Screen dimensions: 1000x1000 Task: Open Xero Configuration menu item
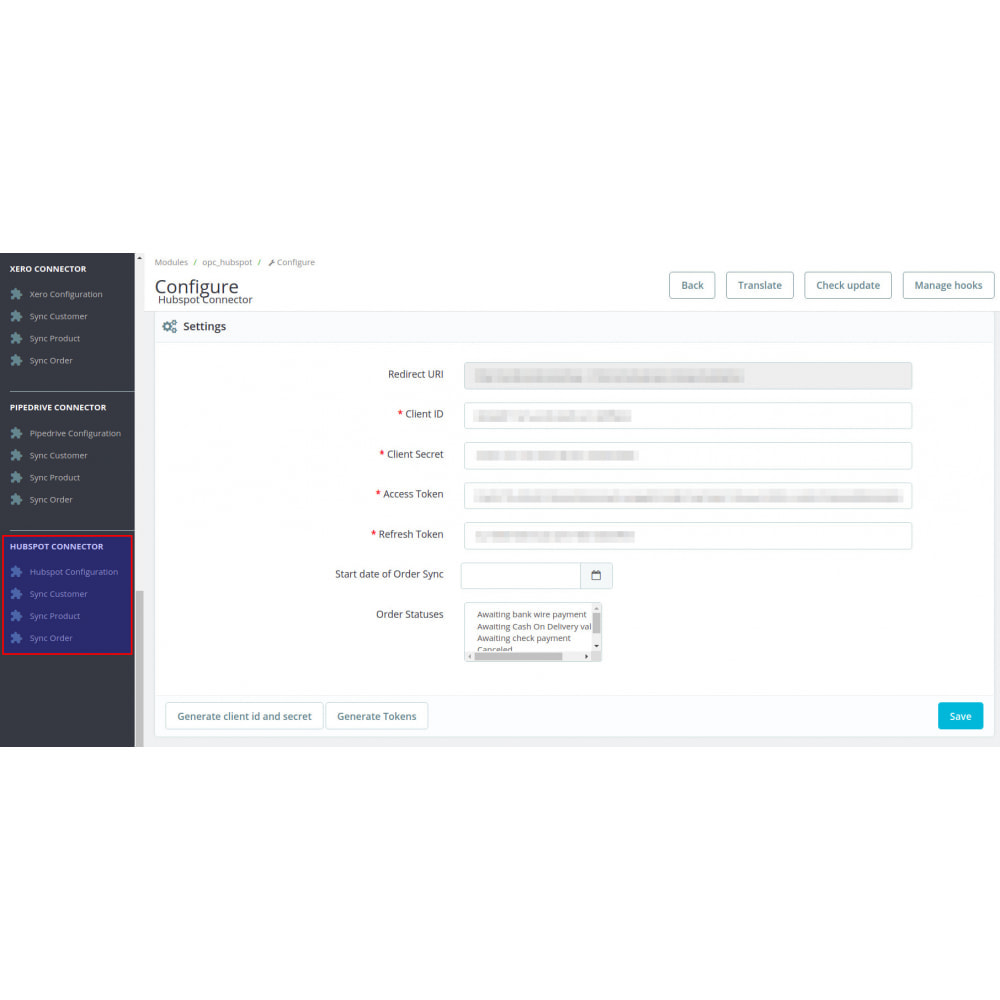click(66, 294)
